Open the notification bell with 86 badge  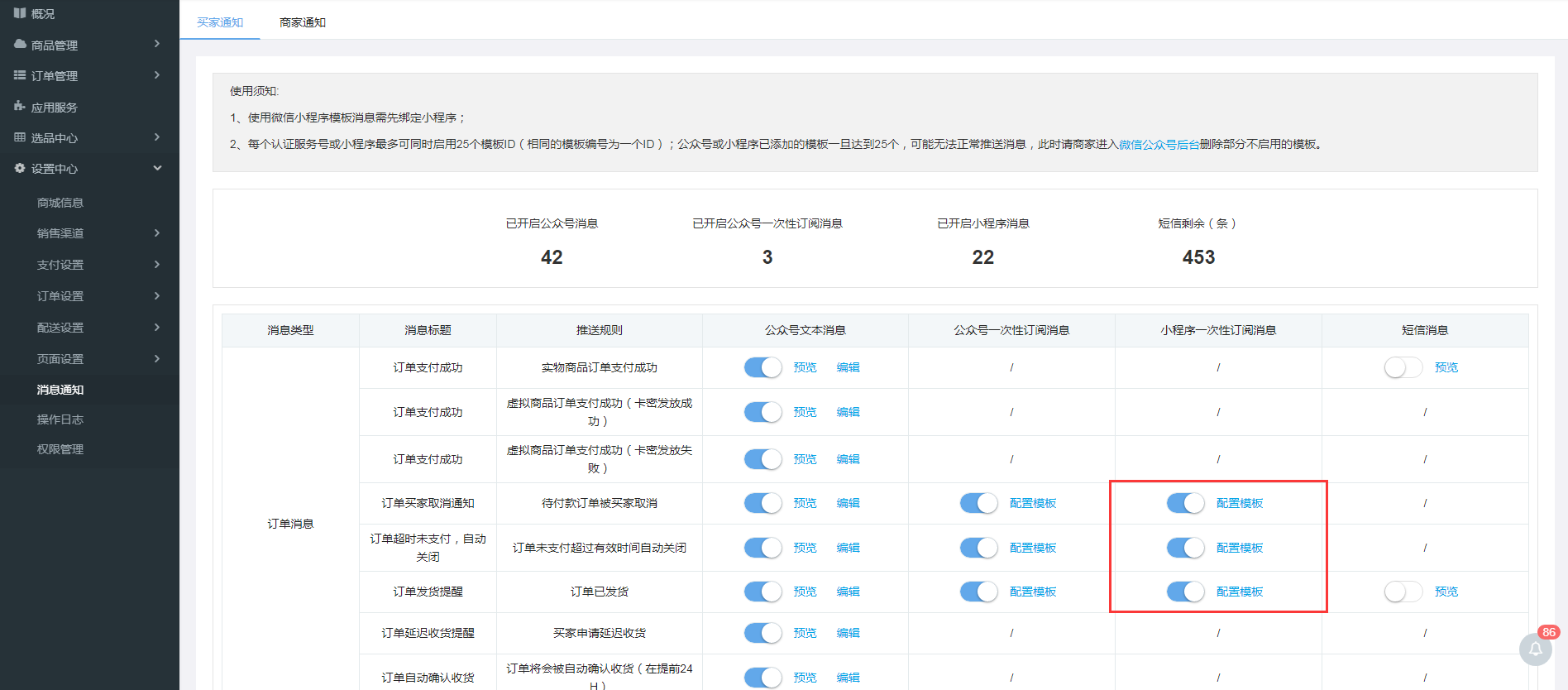click(1536, 649)
